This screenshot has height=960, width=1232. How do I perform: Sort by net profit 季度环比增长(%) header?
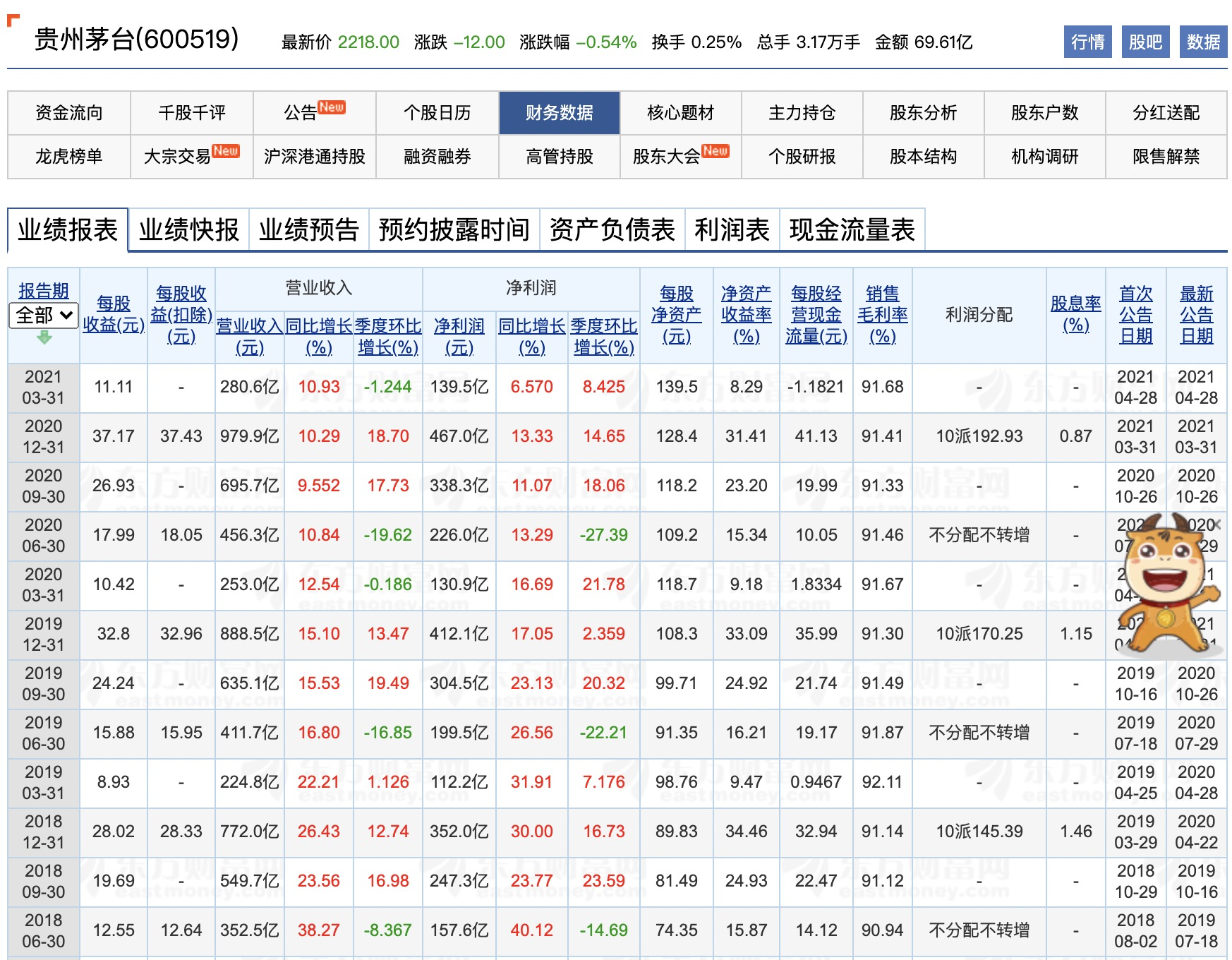tap(604, 337)
